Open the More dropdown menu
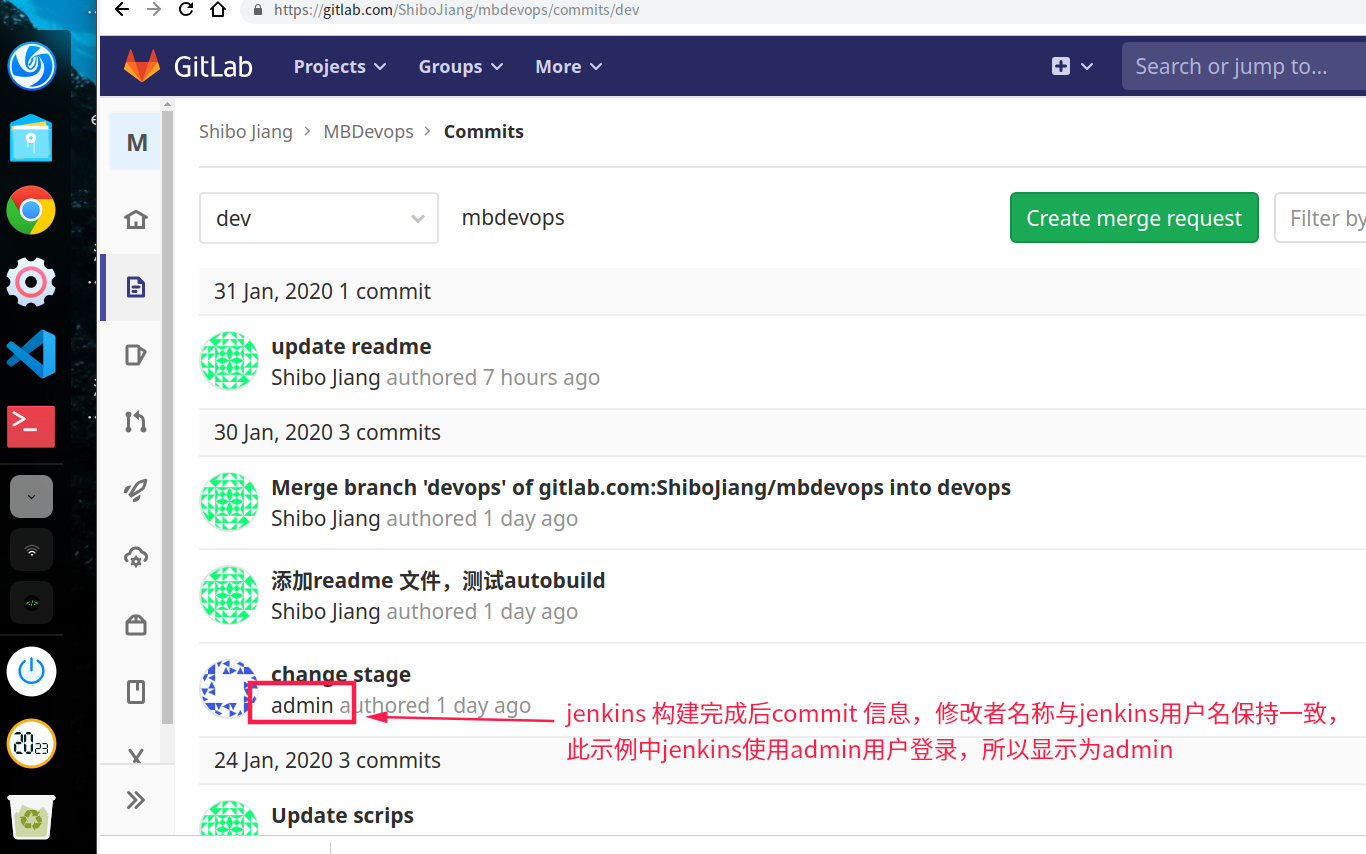The width and height of the screenshot is (1366, 854). pos(569,66)
